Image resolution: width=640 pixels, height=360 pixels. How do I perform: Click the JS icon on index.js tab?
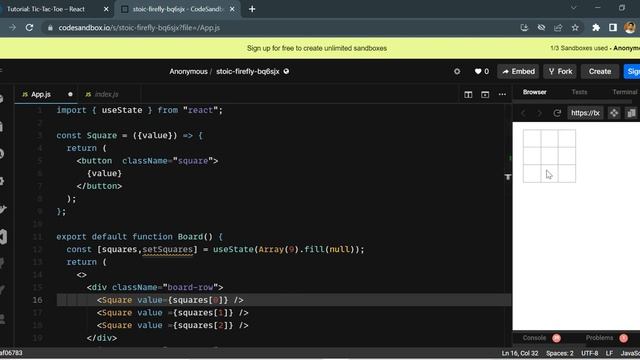pos(88,94)
